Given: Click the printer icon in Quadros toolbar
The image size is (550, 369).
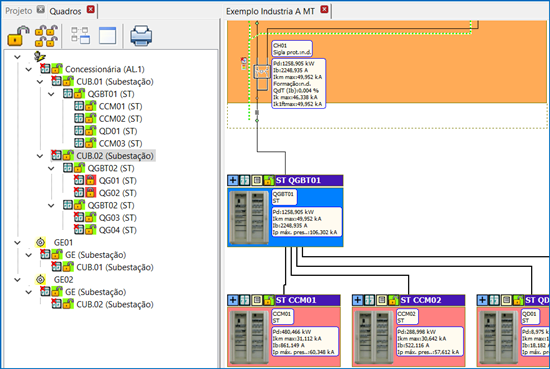Looking at the screenshot, I should pyautogui.click(x=141, y=35).
